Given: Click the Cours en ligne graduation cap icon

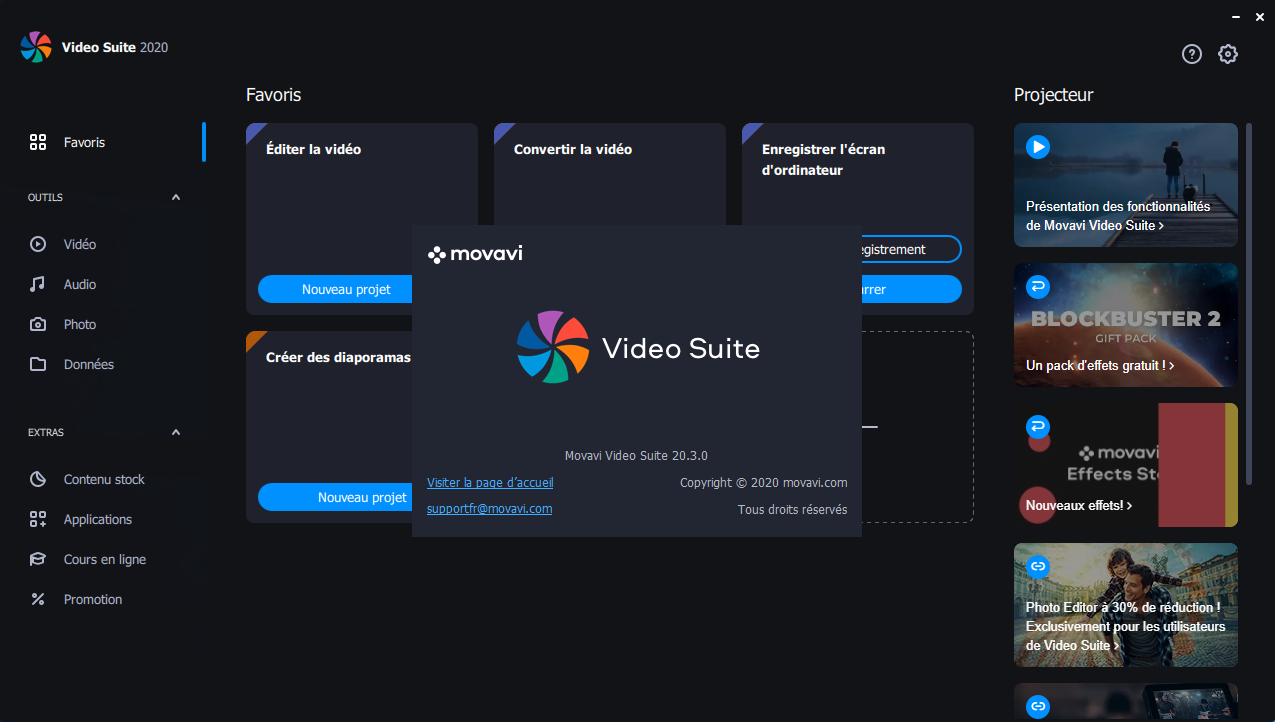Looking at the screenshot, I should pyautogui.click(x=38, y=559).
